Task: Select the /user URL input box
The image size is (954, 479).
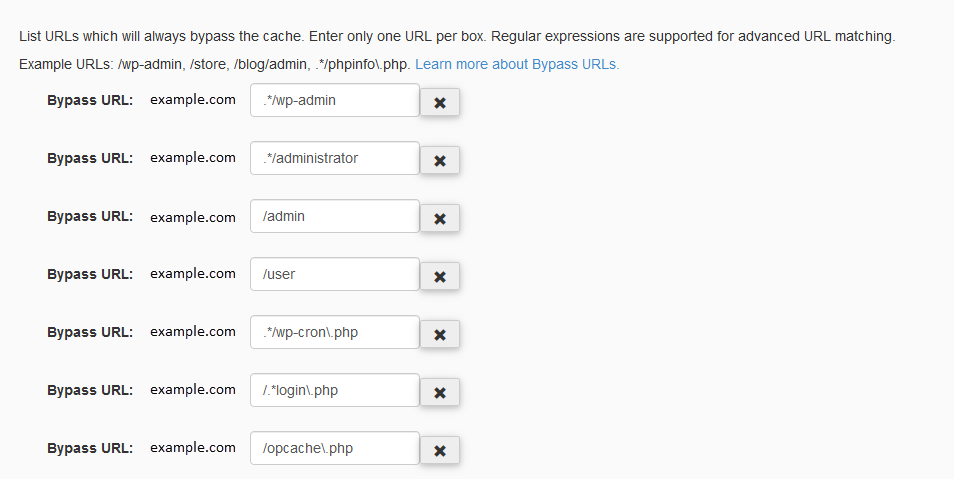Action: 334,274
